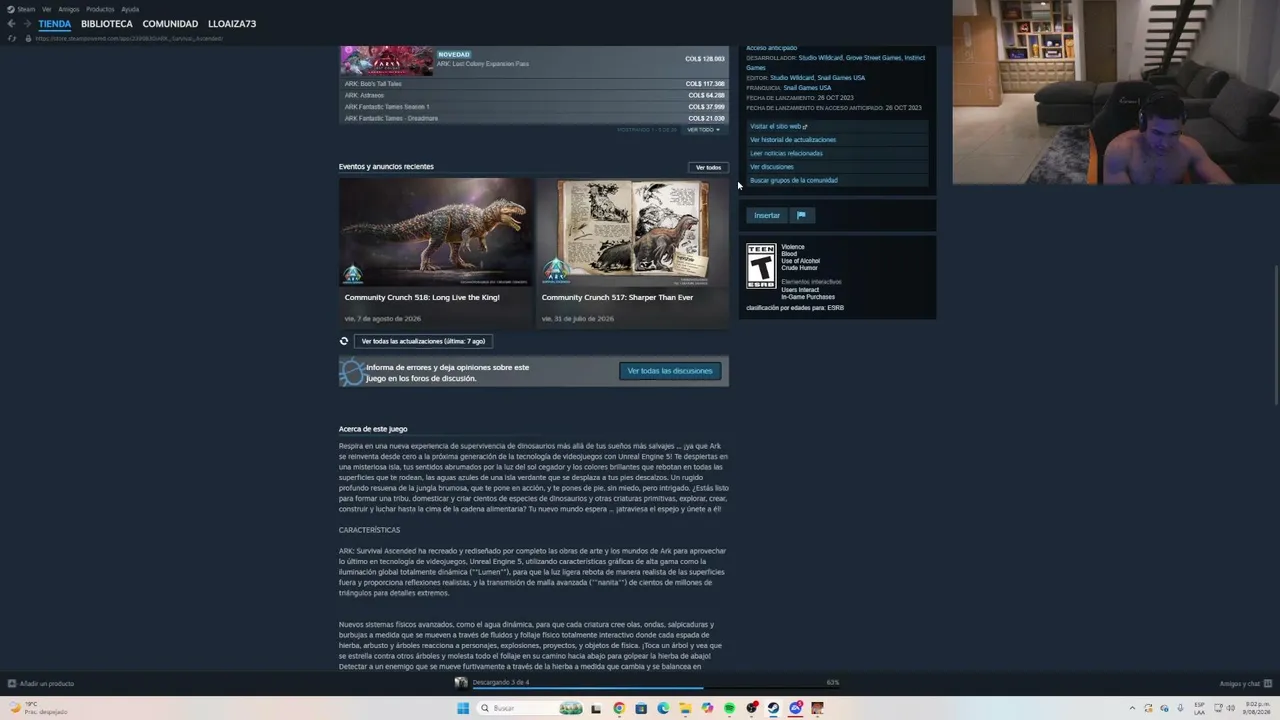The width and height of the screenshot is (1280, 720).
Task: Open 'Leer noticias relacionadas' link
Action: 786,153
